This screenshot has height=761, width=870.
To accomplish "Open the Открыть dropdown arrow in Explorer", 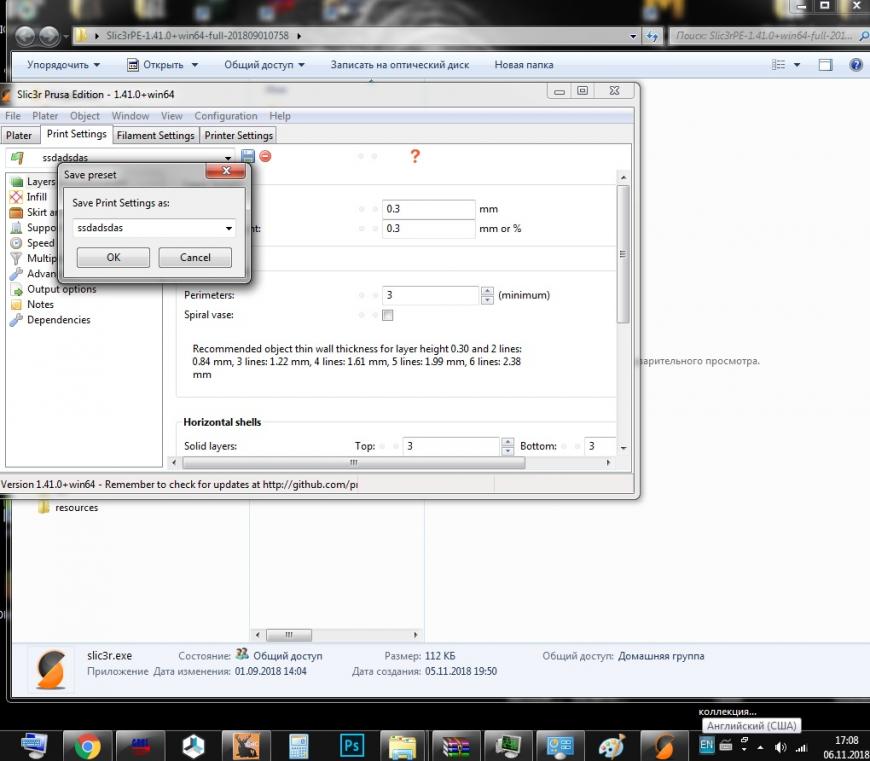I will [x=195, y=65].
